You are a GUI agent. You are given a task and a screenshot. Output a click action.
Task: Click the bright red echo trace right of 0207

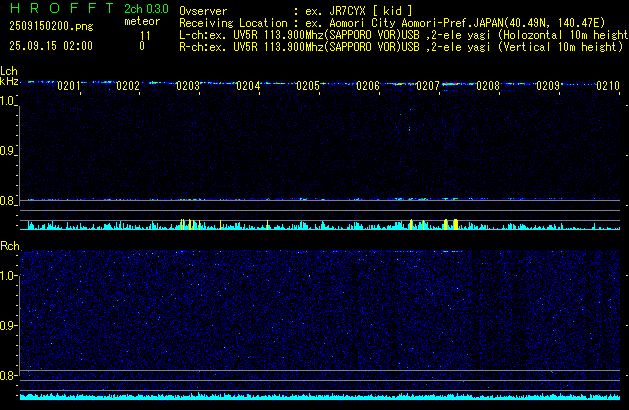tap(450, 84)
